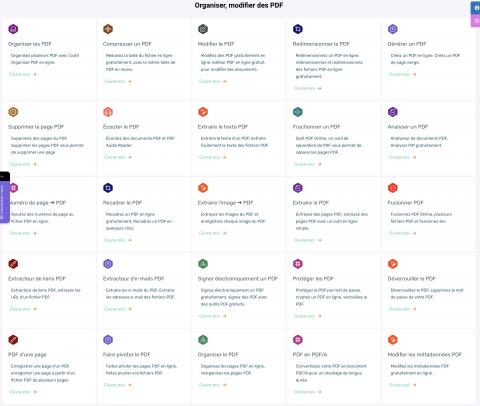Open Modifier les métadonnées PDF title

coord(425,355)
